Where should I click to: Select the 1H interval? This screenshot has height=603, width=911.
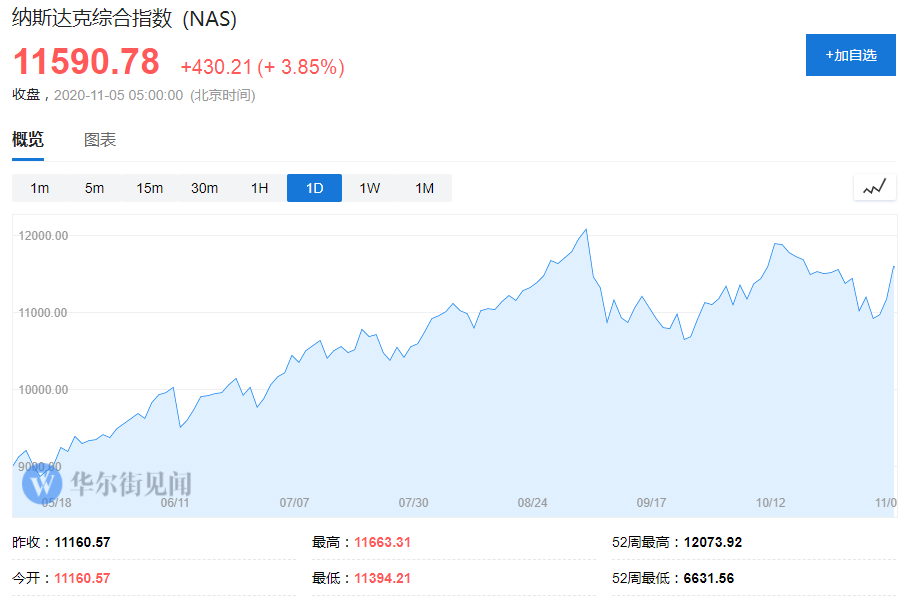pyautogui.click(x=259, y=188)
